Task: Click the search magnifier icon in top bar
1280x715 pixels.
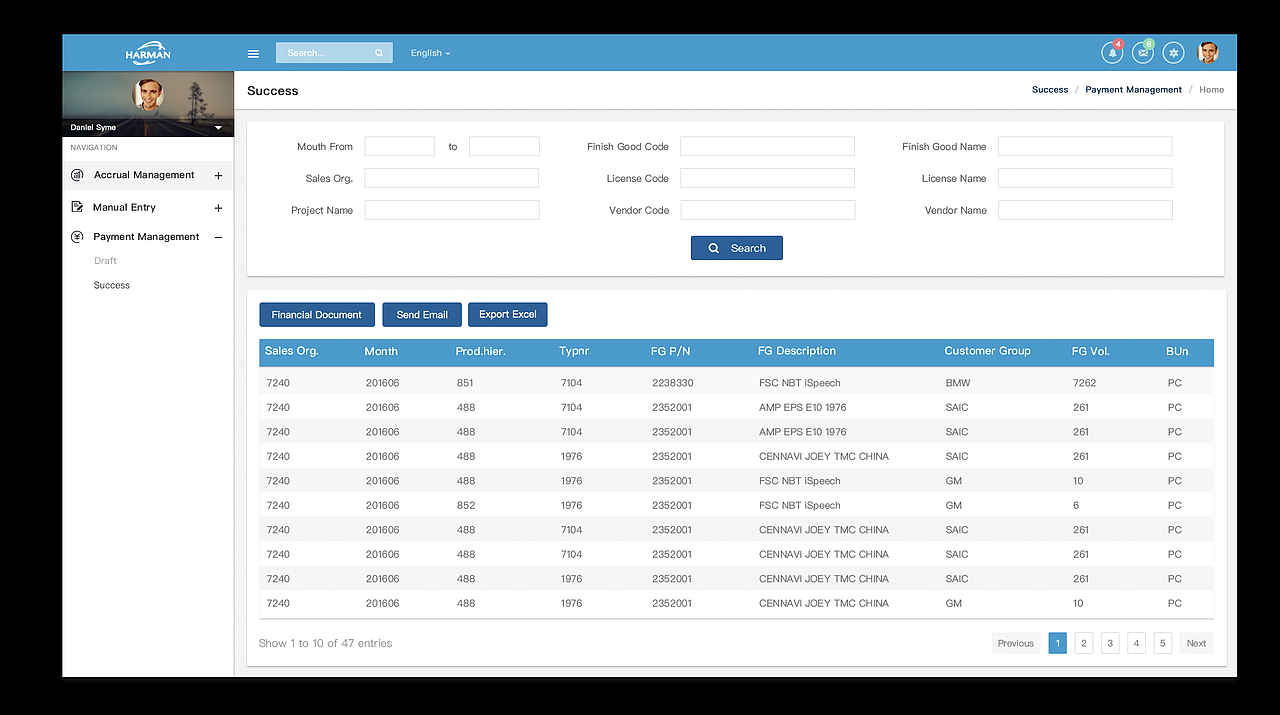Action: [x=379, y=53]
